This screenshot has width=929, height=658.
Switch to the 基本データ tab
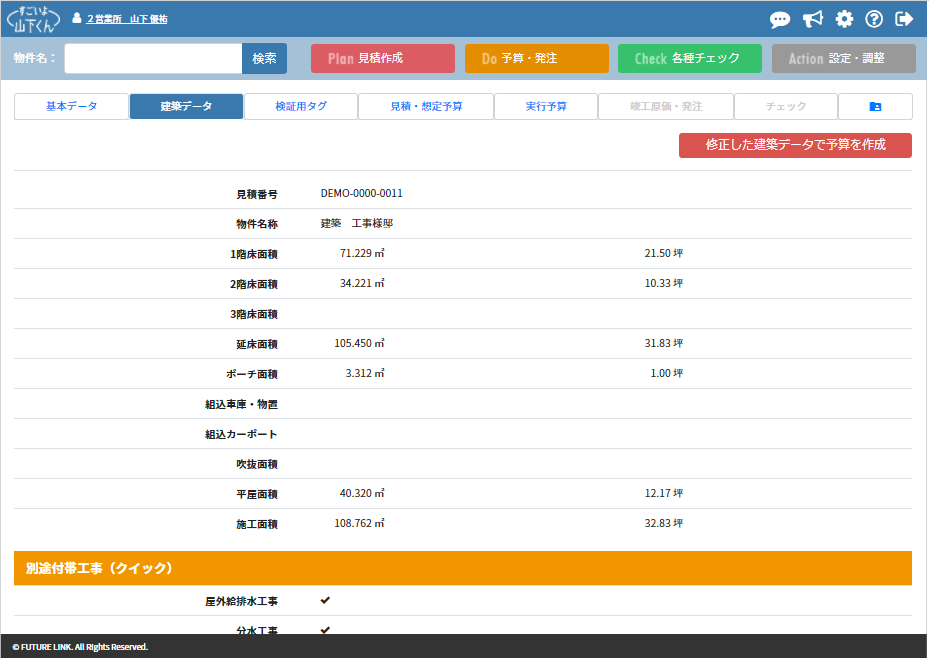(71, 107)
